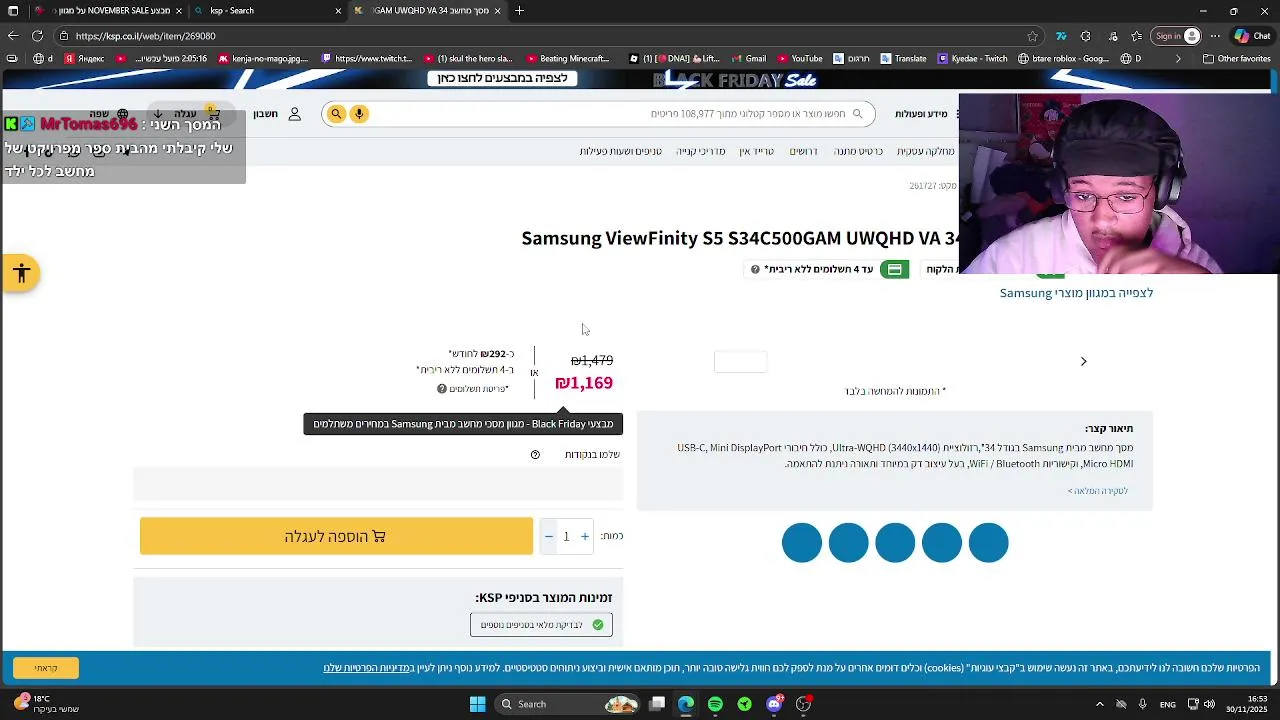Open Kyedae - Twitch bookmark
Viewport: 1280px width, 720px height.
[x=972, y=59]
